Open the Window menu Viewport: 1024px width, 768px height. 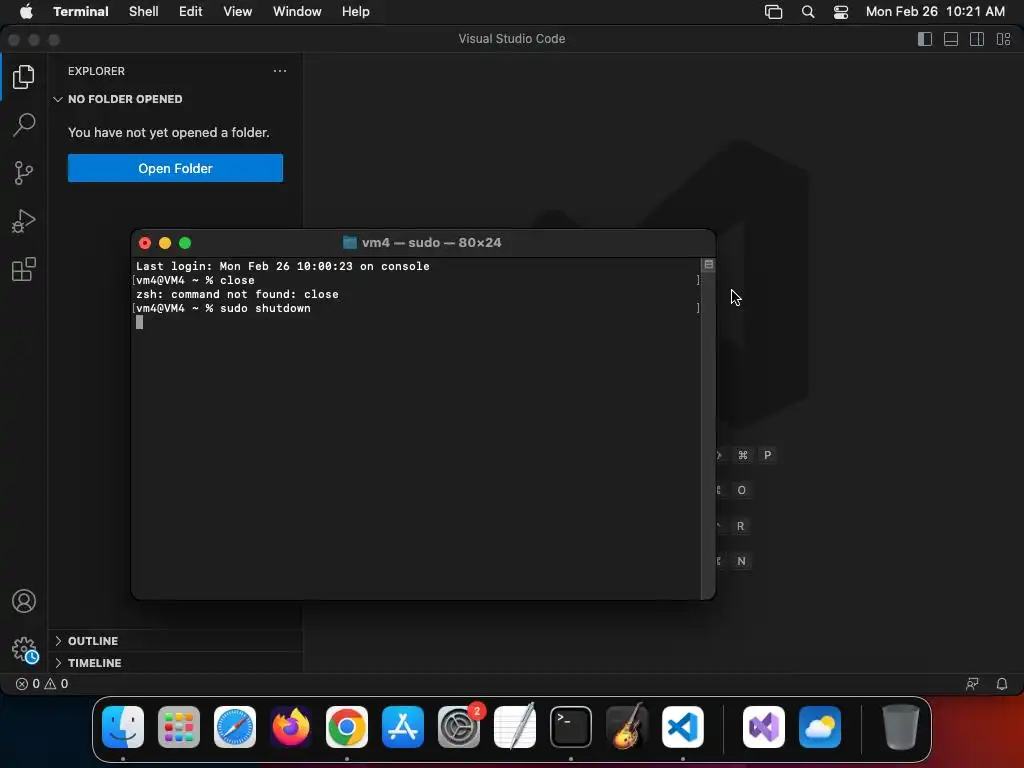(297, 12)
